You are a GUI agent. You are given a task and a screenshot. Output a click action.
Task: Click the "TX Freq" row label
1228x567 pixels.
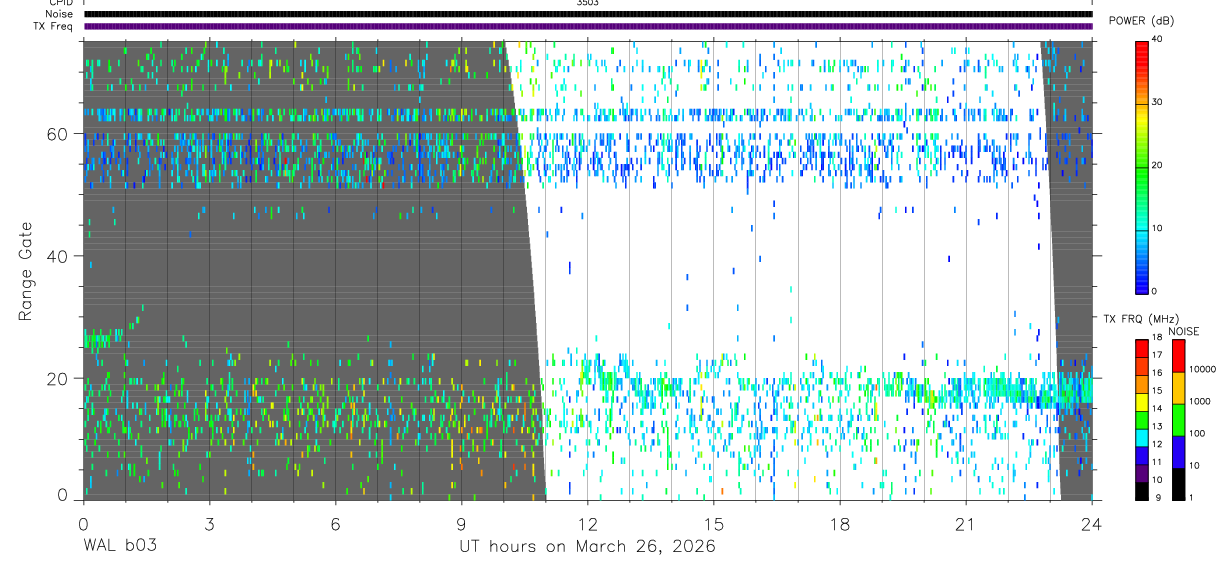coord(53,26)
